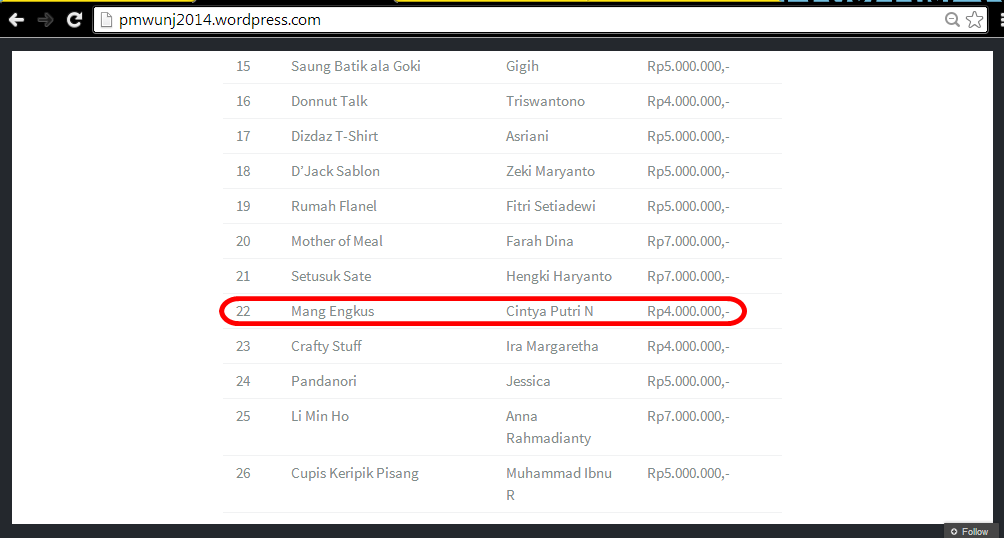Click the amount Rp4.000.000,- for Mang Engkus
Viewport: 1004px width, 538px height.
pos(688,311)
